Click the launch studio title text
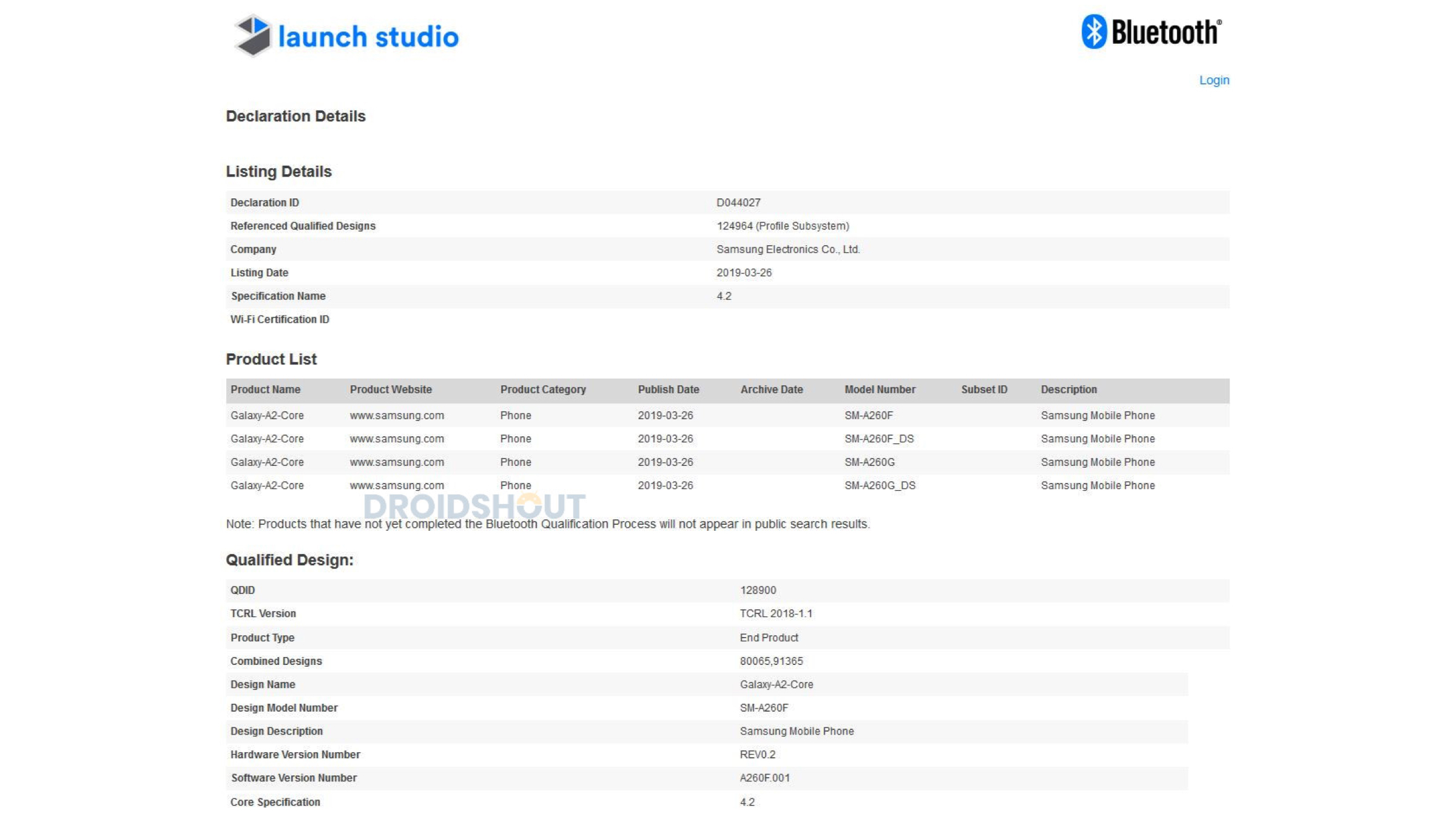Viewport: 1456px width, 816px height. tap(368, 36)
